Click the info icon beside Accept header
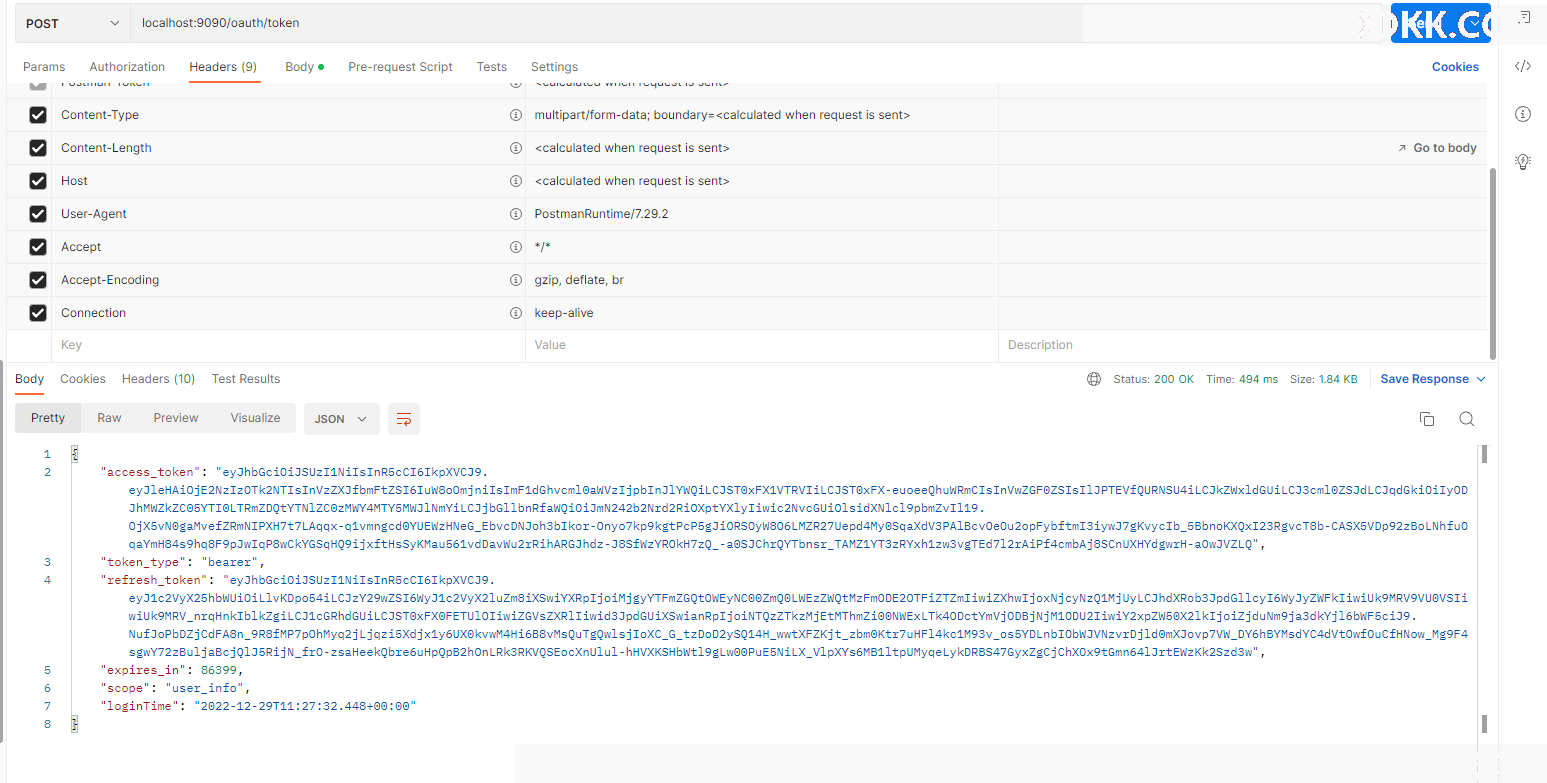The image size is (1547, 783). click(516, 247)
